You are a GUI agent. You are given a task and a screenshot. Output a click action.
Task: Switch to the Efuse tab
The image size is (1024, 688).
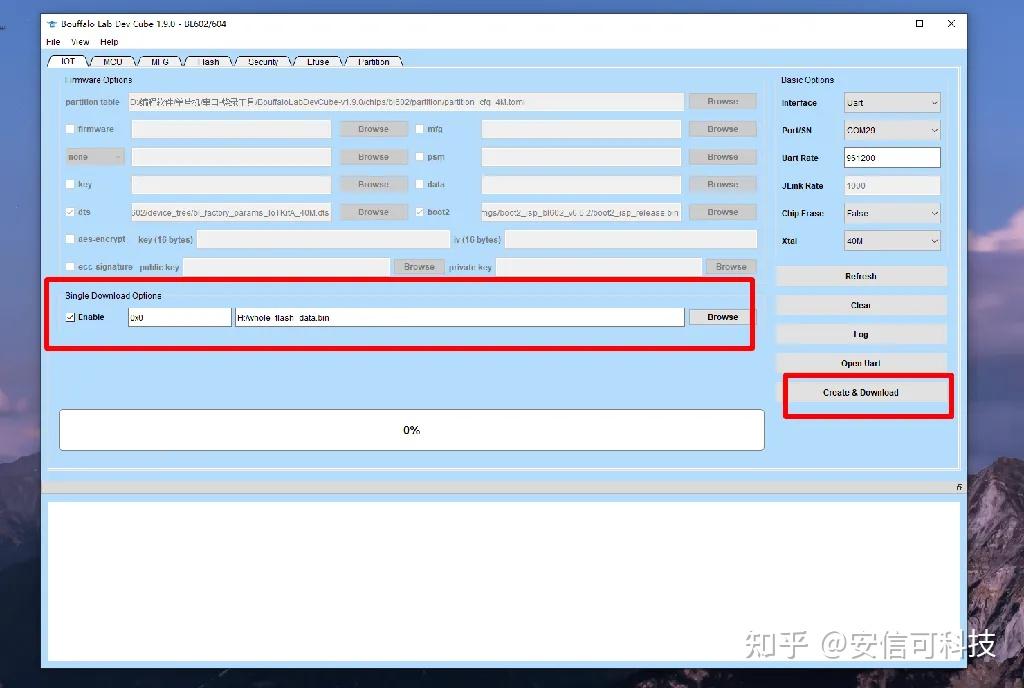pyautogui.click(x=318, y=61)
